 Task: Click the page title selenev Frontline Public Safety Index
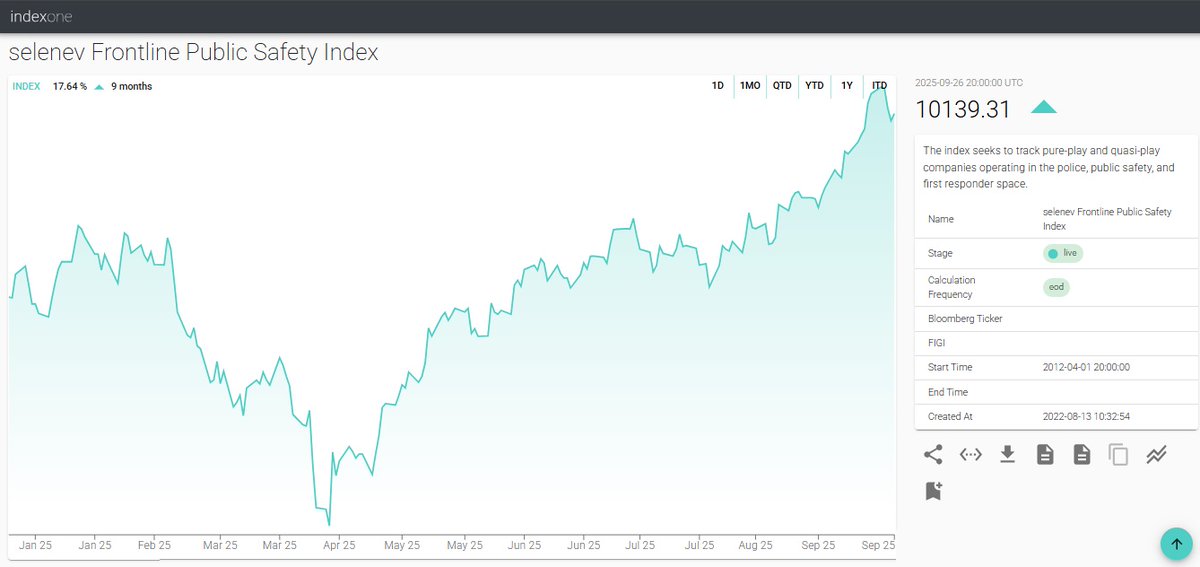click(193, 52)
